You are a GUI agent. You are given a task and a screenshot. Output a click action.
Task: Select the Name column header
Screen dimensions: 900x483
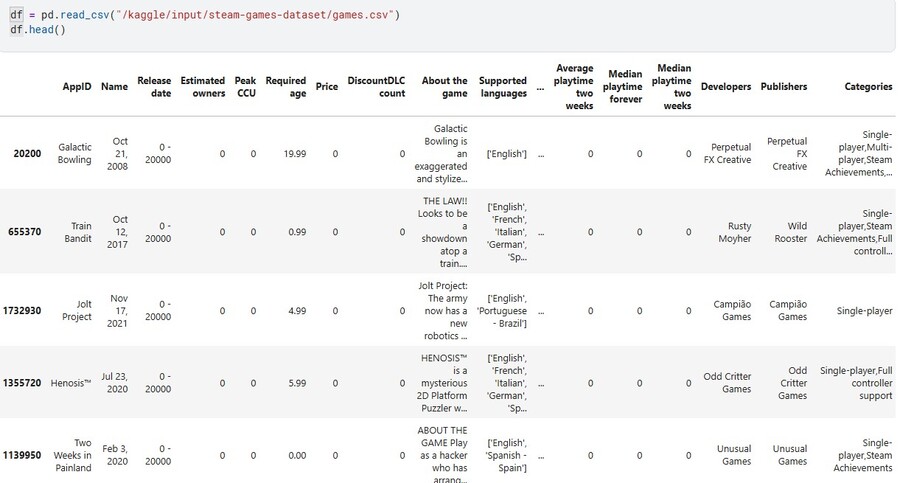tap(114, 87)
